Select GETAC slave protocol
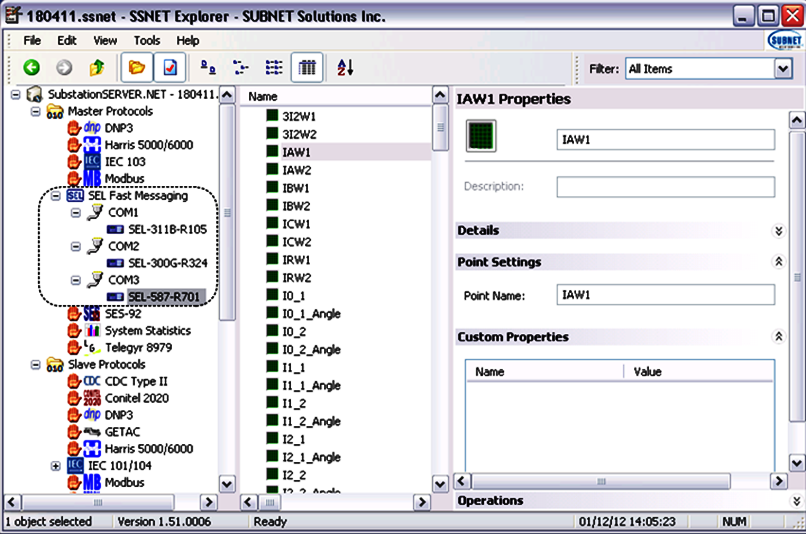 point(122,432)
